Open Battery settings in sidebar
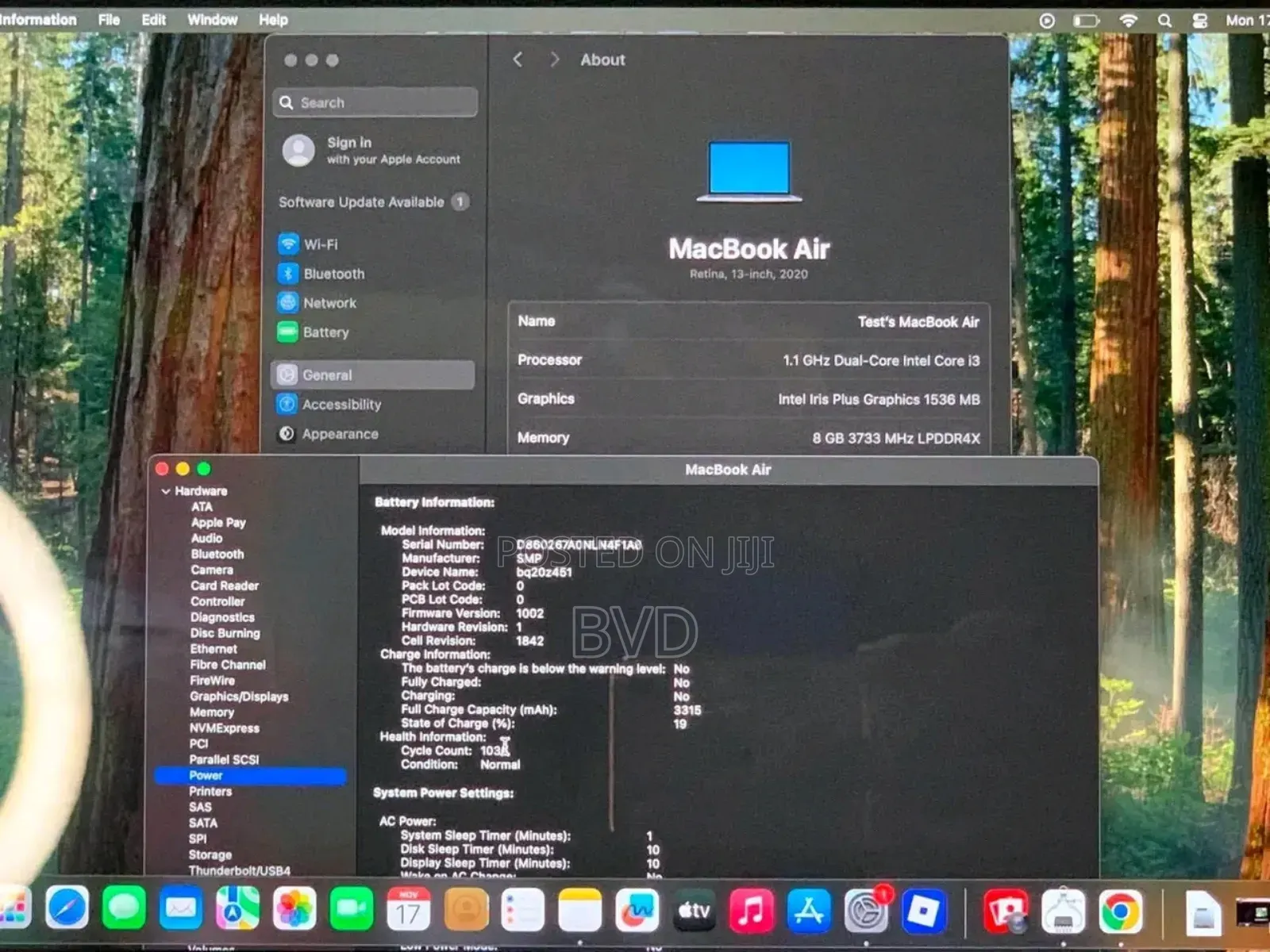The height and width of the screenshot is (952, 1270). point(375,332)
